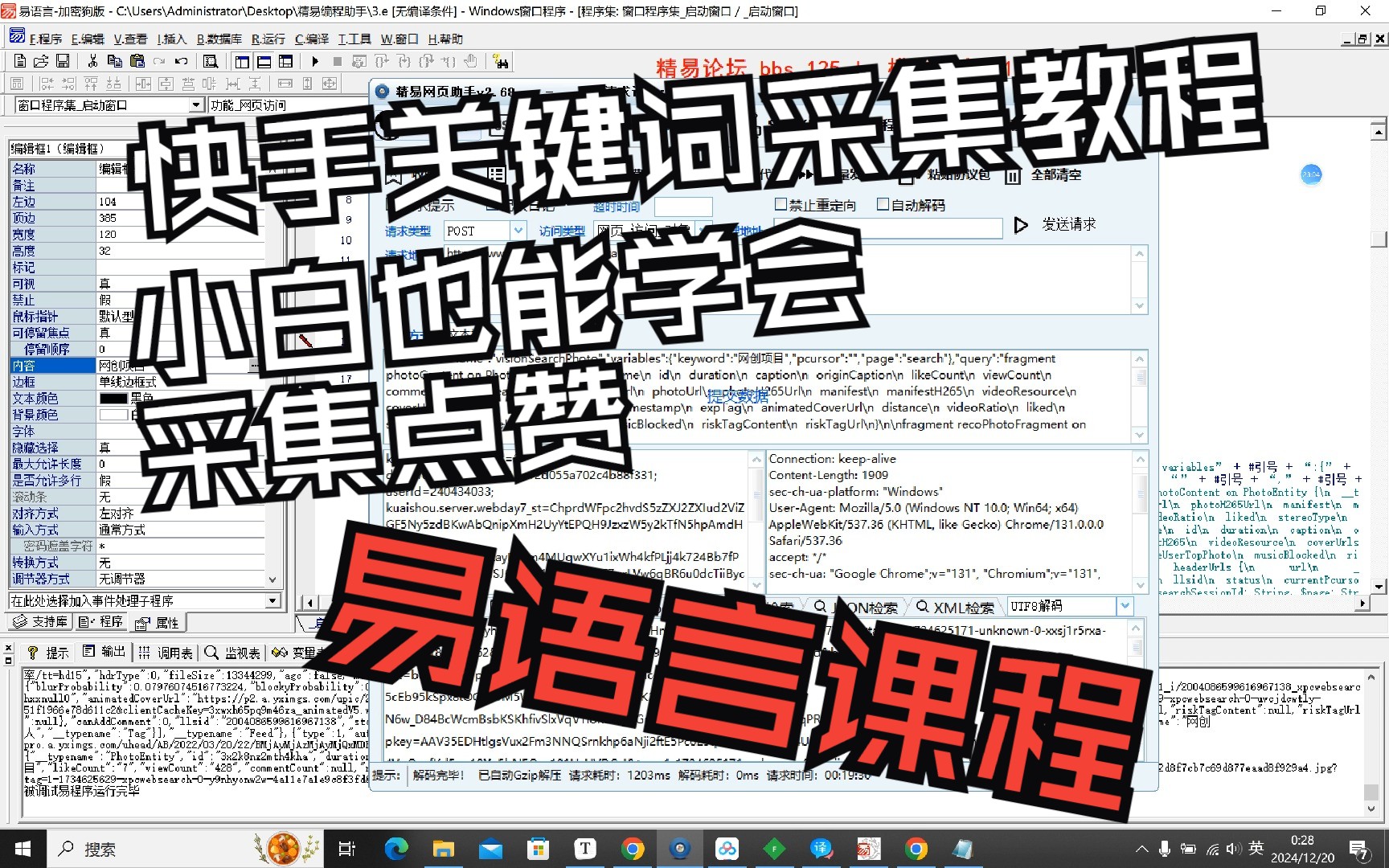Click the magnifier search-in-document toolbar icon
The width and height of the screenshot is (1389, 868).
pos(211,61)
